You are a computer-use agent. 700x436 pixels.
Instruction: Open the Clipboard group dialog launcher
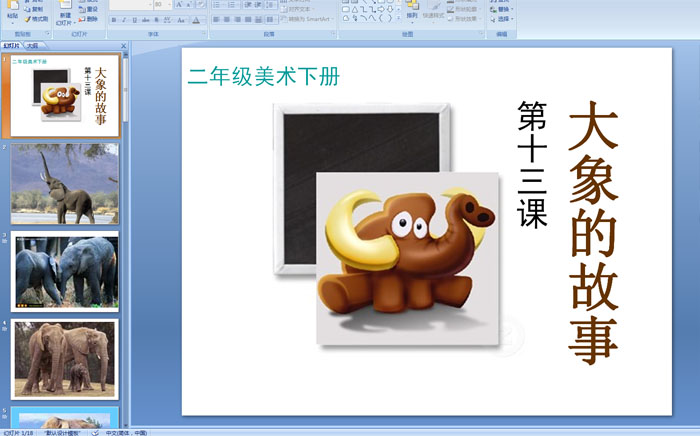click(x=47, y=34)
